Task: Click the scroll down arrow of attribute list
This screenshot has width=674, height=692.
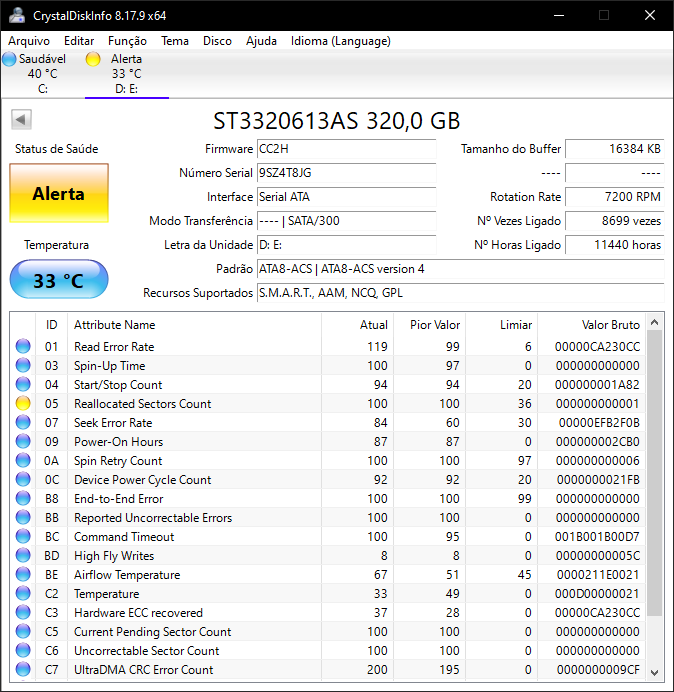Action: (x=655, y=672)
